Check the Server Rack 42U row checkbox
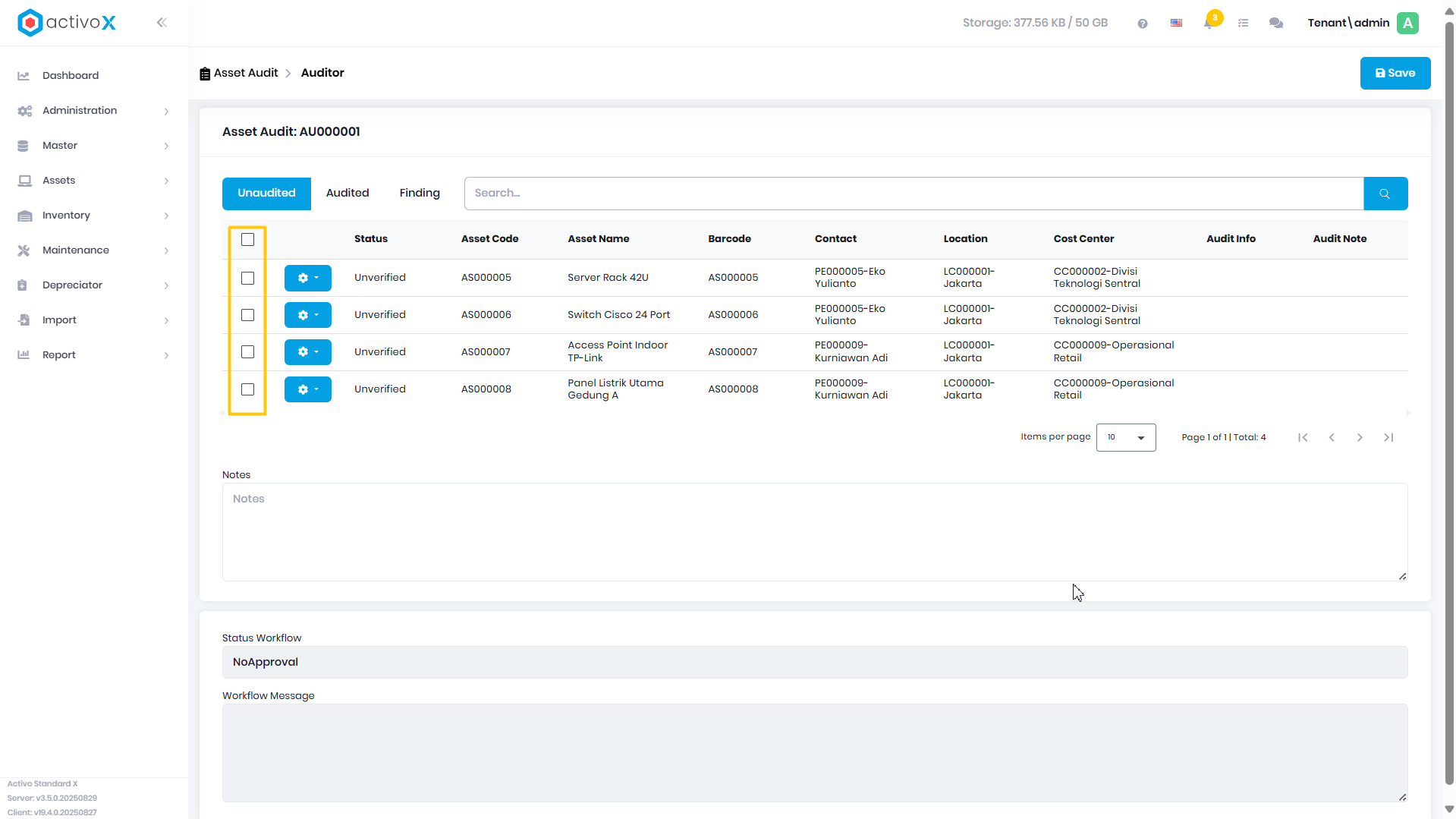Screen dimensions: 1456x819 click(247, 279)
